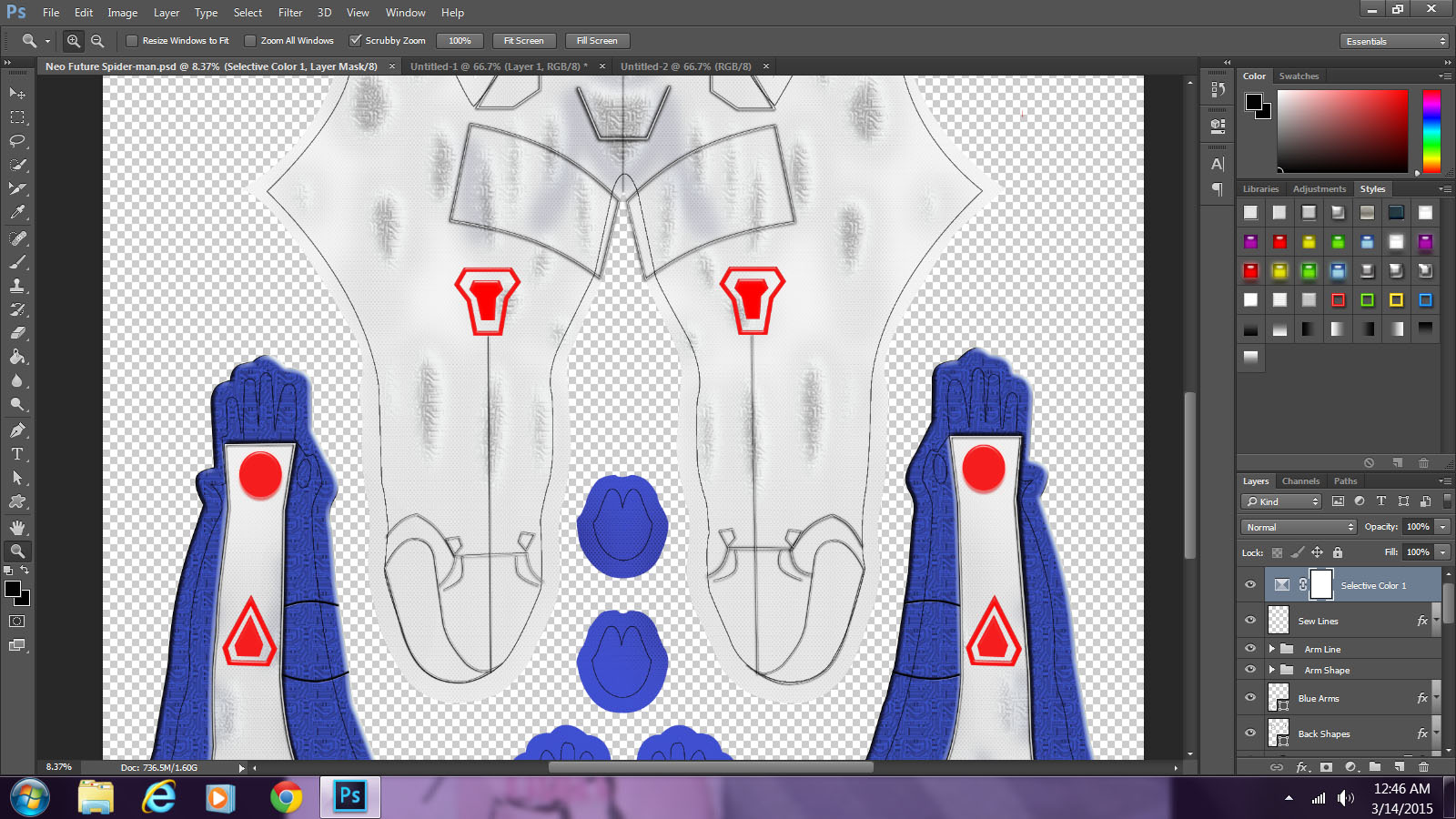Expand the Arm Line group
Screen dimensions: 1456x819
coord(1272,649)
